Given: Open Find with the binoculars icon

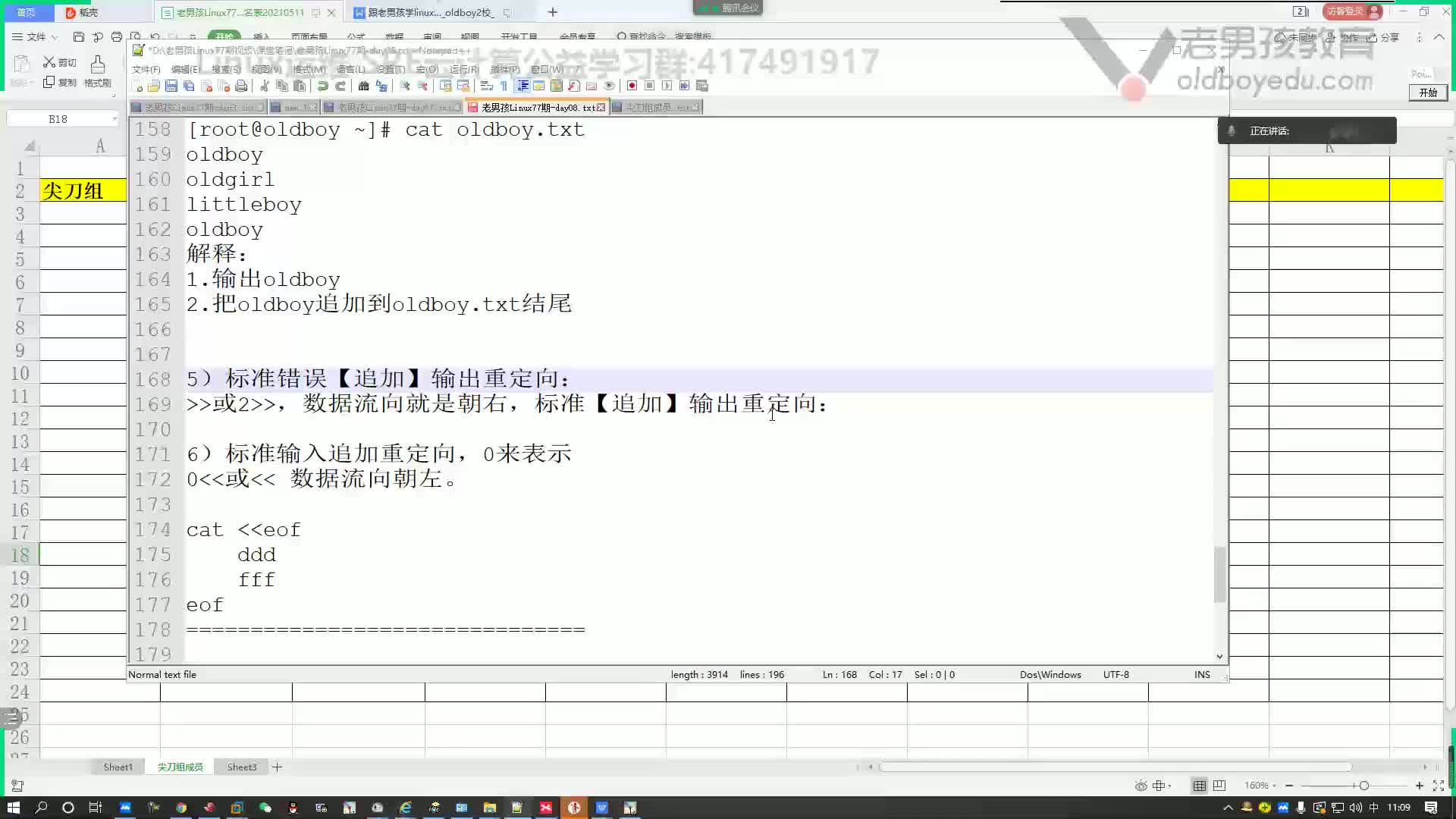Looking at the screenshot, I should [x=363, y=86].
